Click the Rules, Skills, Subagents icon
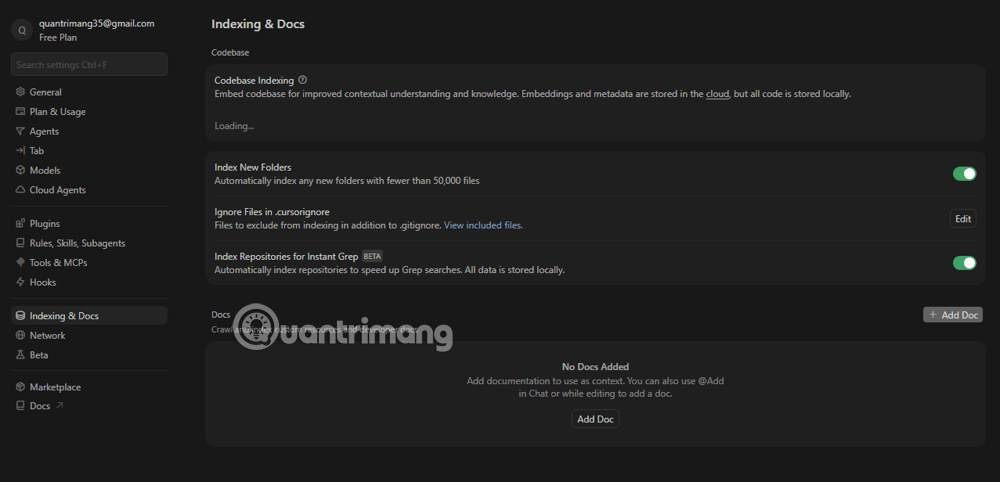 point(20,244)
